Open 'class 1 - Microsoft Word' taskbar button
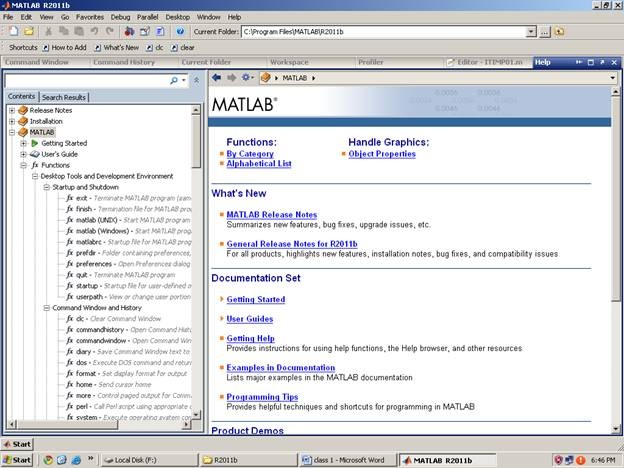Viewport: 624px width, 468px height. click(x=347, y=460)
